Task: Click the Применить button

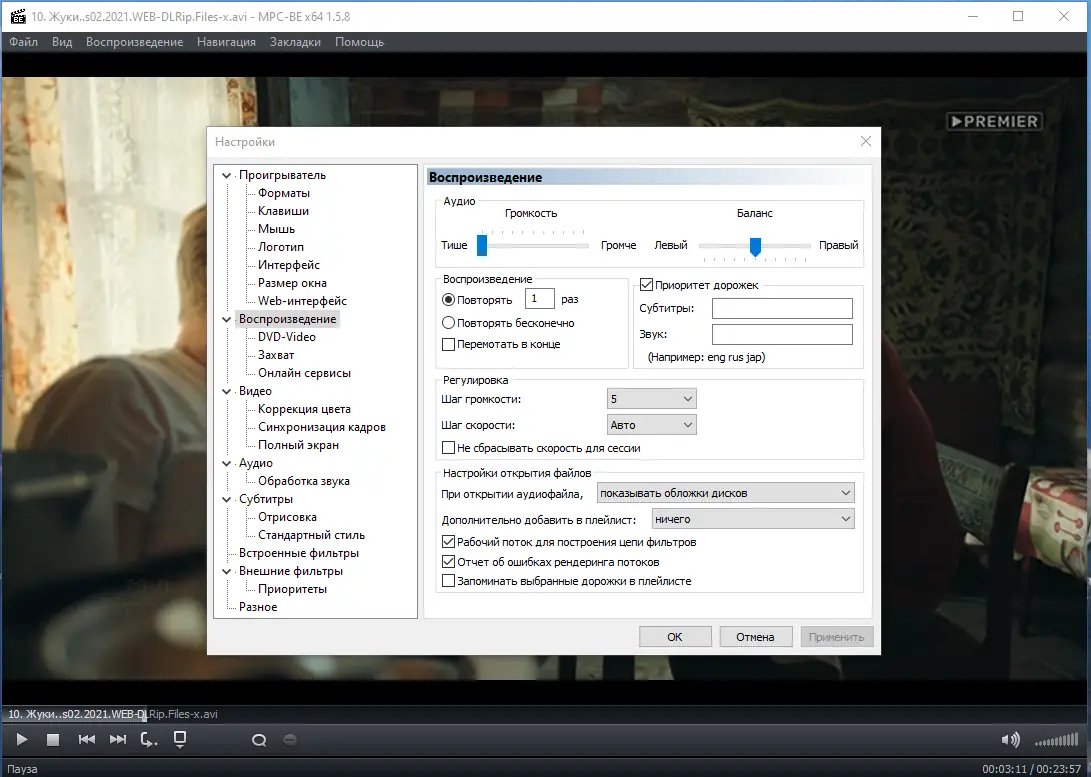Action: (836, 636)
